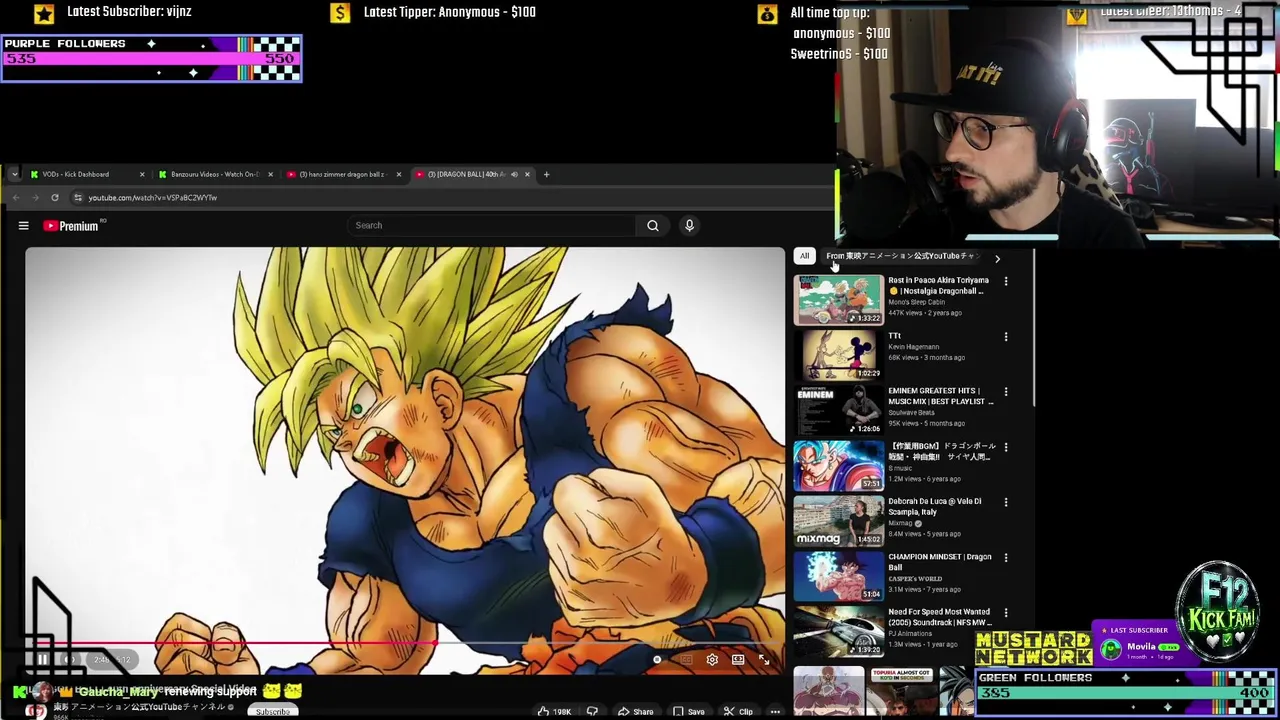The height and width of the screenshot is (720, 1280).
Task: Open Mono's Sleep Cabin channel
Action: 916,302
